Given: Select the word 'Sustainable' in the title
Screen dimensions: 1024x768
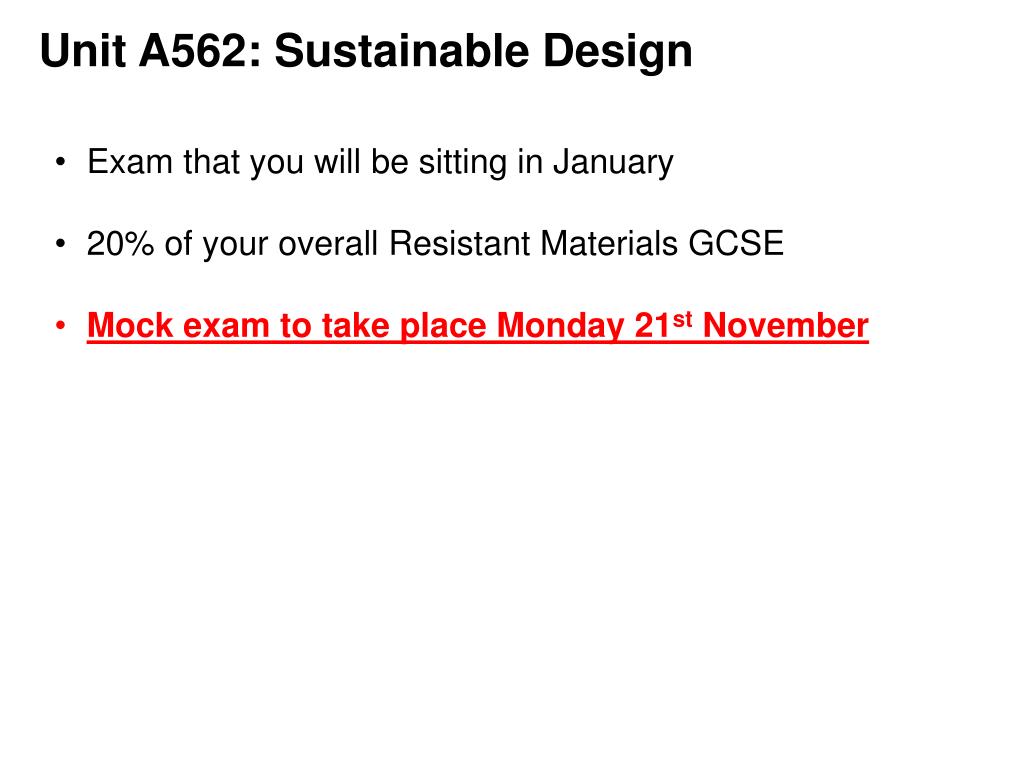Looking at the screenshot, I should (x=401, y=50).
